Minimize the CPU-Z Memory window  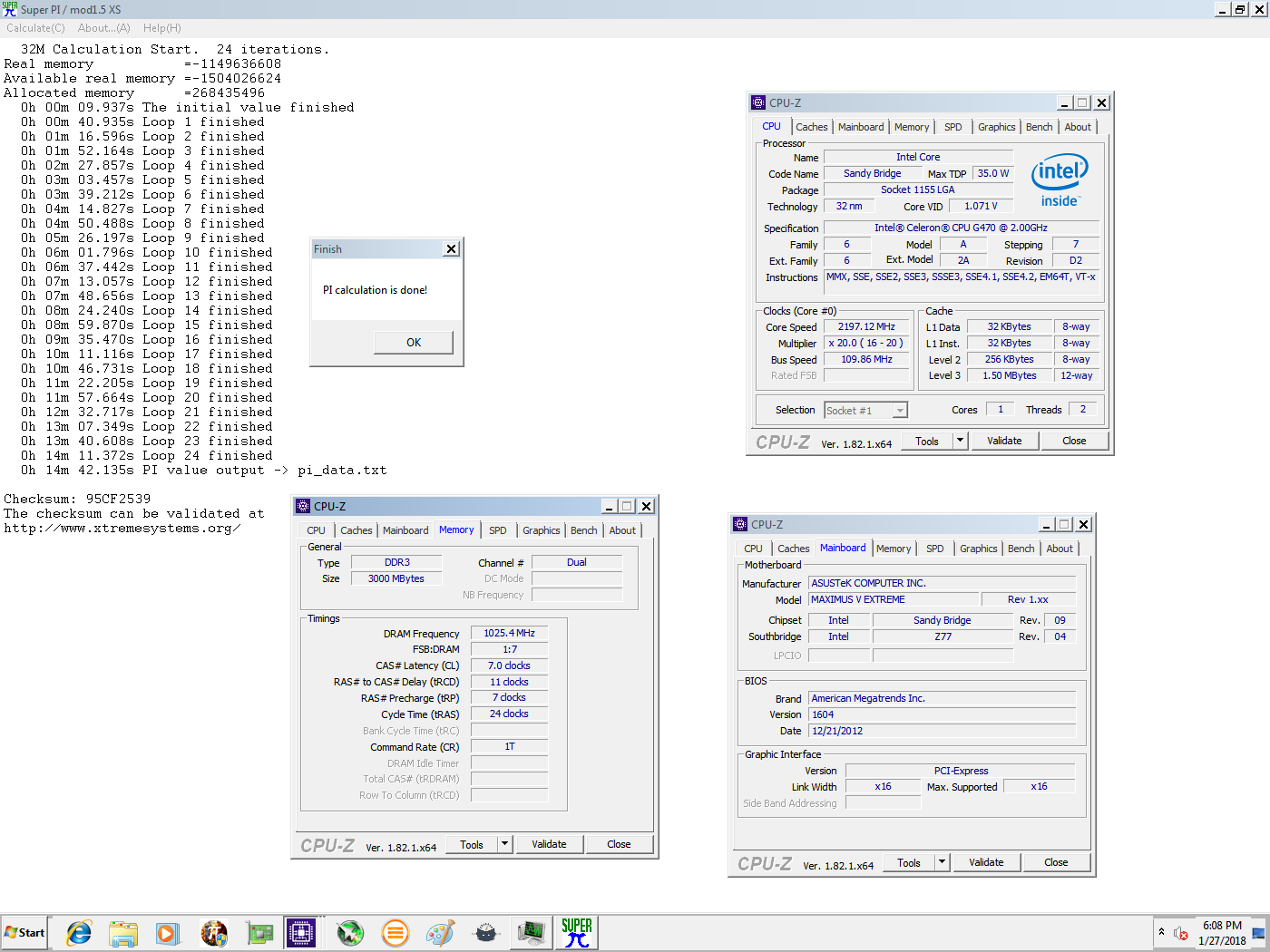point(610,507)
